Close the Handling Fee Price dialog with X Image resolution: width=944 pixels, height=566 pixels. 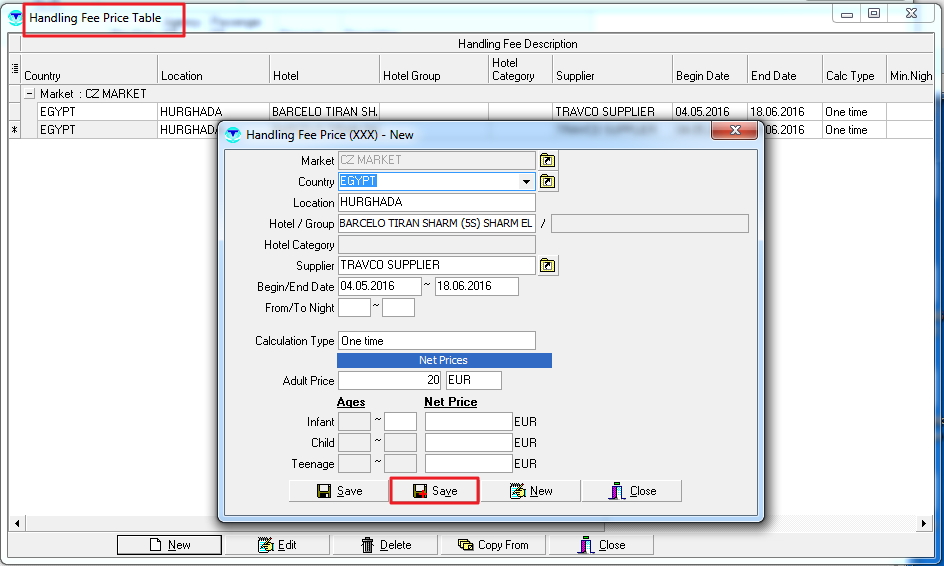tap(735, 132)
